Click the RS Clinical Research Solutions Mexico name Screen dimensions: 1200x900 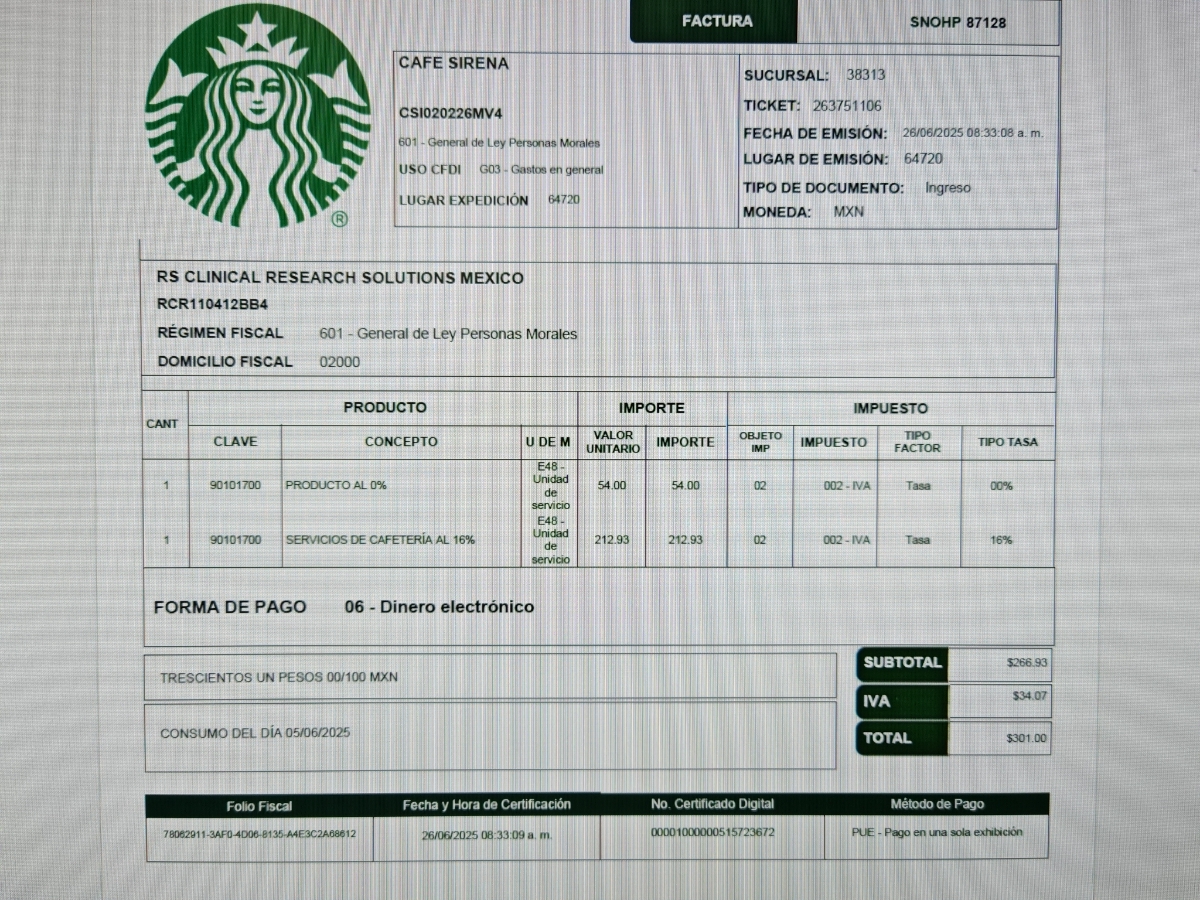coord(340,277)
